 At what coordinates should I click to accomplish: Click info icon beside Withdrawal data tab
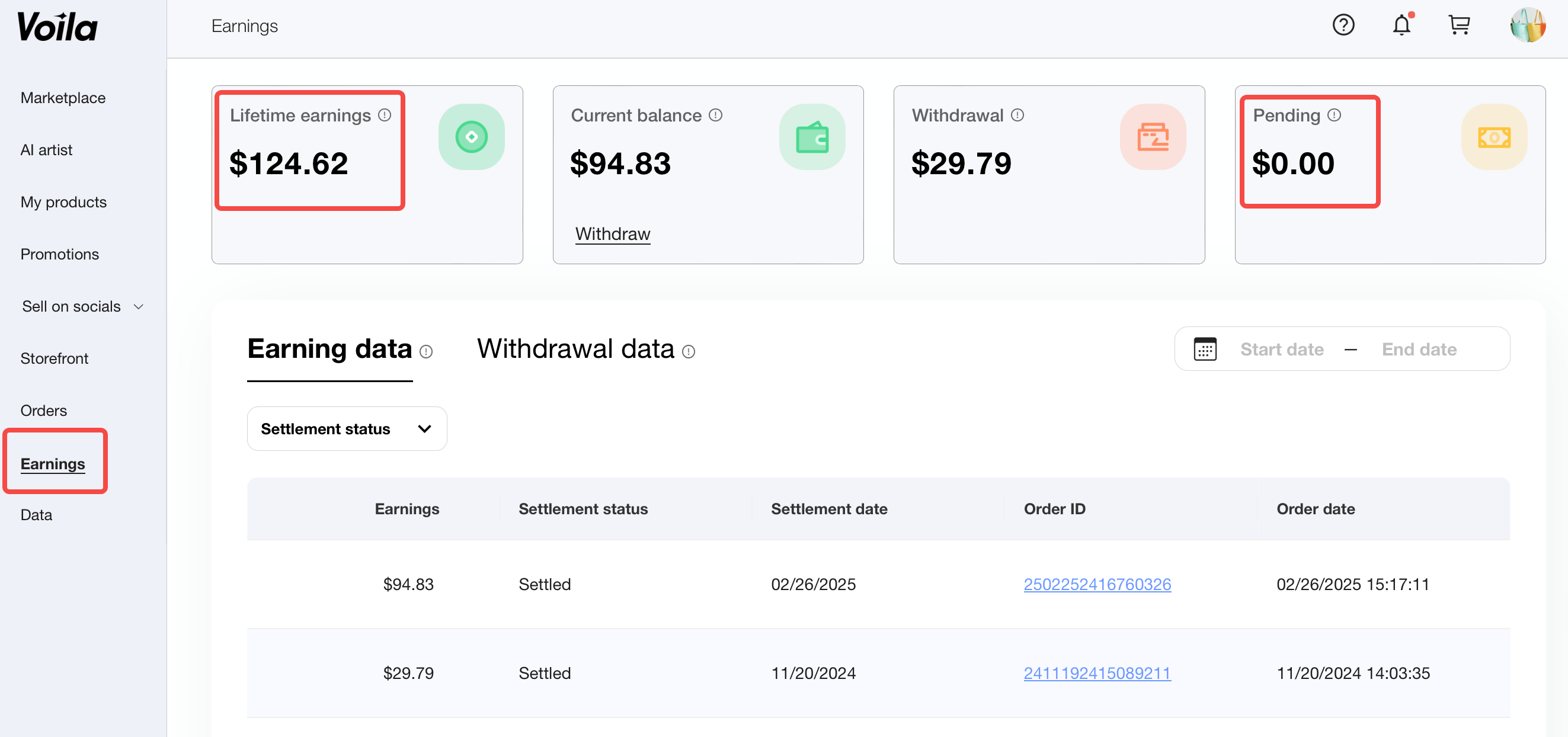689,352
